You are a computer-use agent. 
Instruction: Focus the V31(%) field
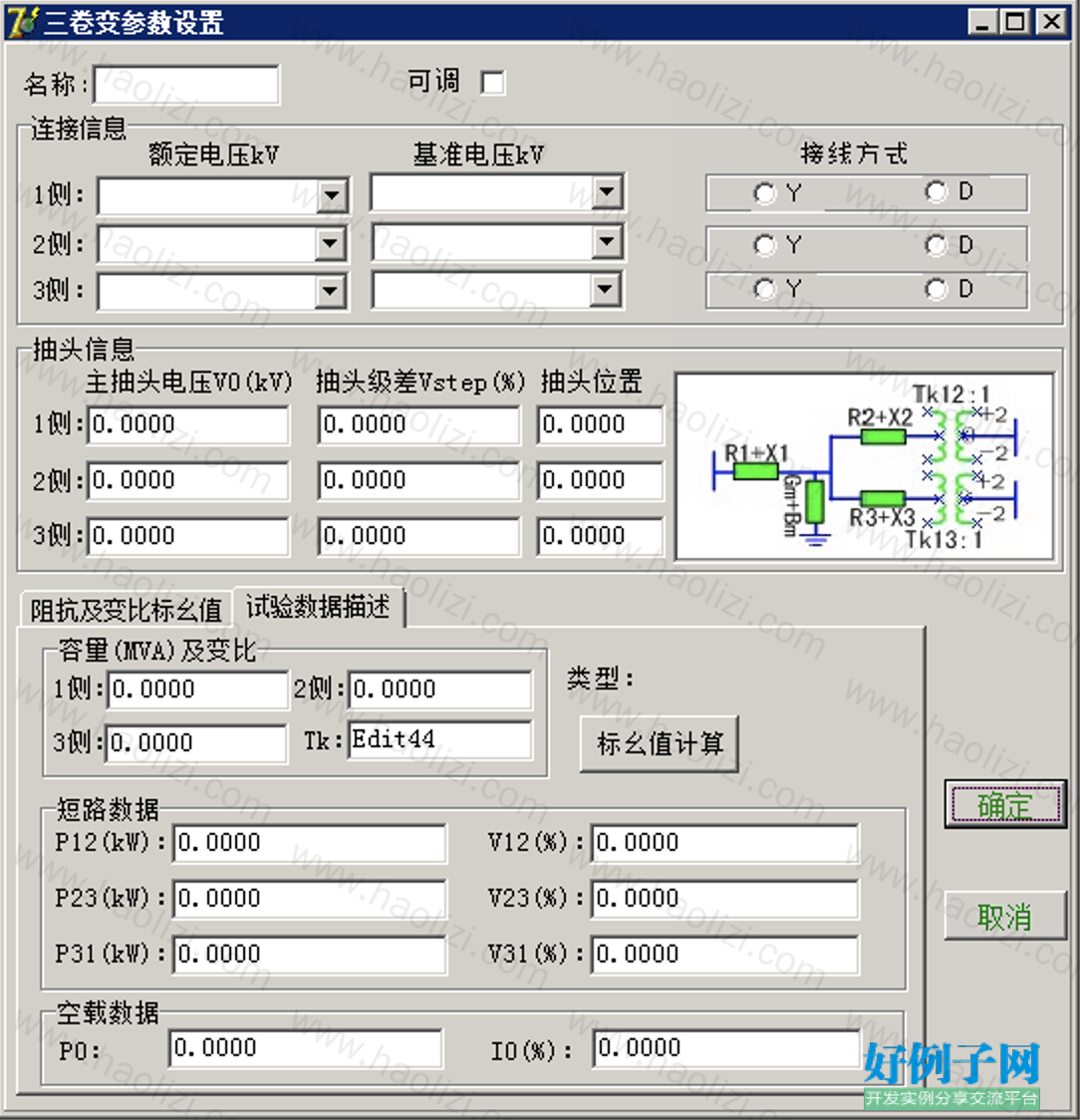click(725, 955)
